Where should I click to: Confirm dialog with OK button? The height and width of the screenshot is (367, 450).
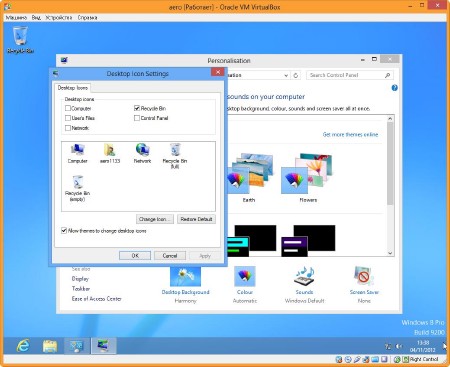pyautogui.click(x=135, y=256)
